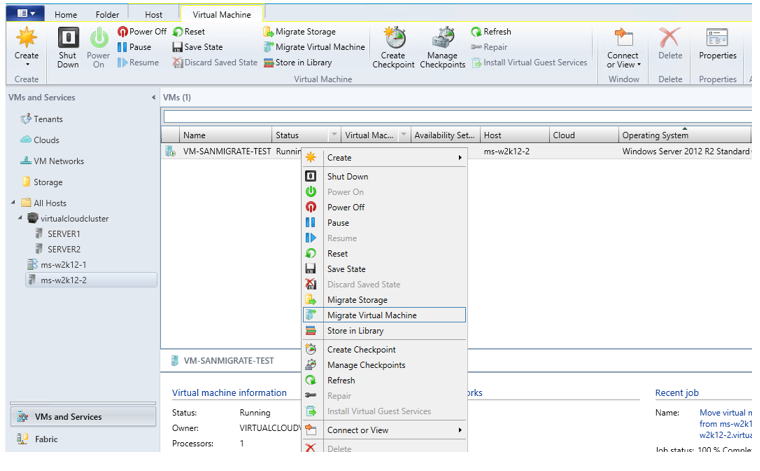Click Migrate Storage in the ribbon
Screen dimensions: 760x471
[x=300, y=31]
